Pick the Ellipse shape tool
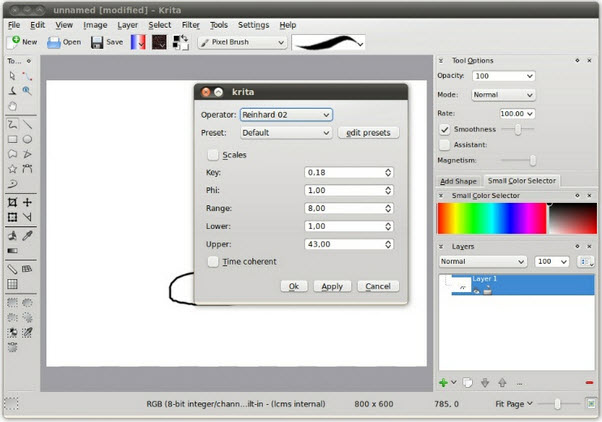The height and width of the screenshot is (422, 602). [x=27, y=140]
